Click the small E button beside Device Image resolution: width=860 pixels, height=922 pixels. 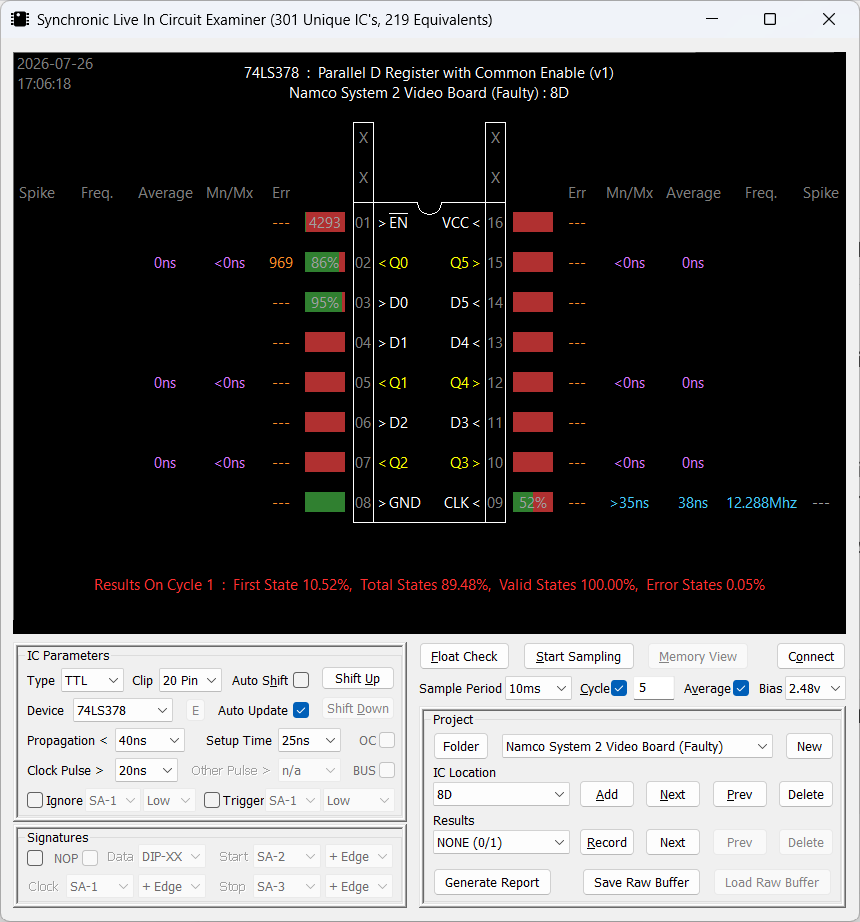click(x=196, y=710)
